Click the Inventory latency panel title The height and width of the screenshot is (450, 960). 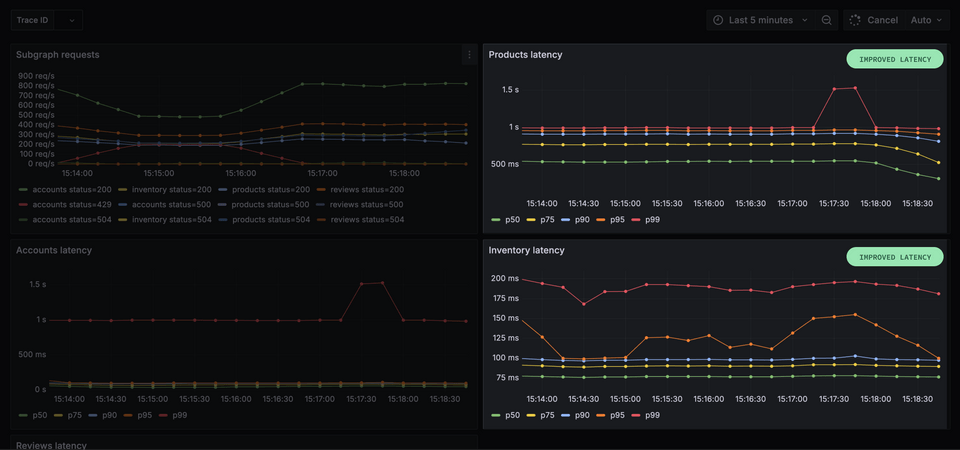pos(527,250)
